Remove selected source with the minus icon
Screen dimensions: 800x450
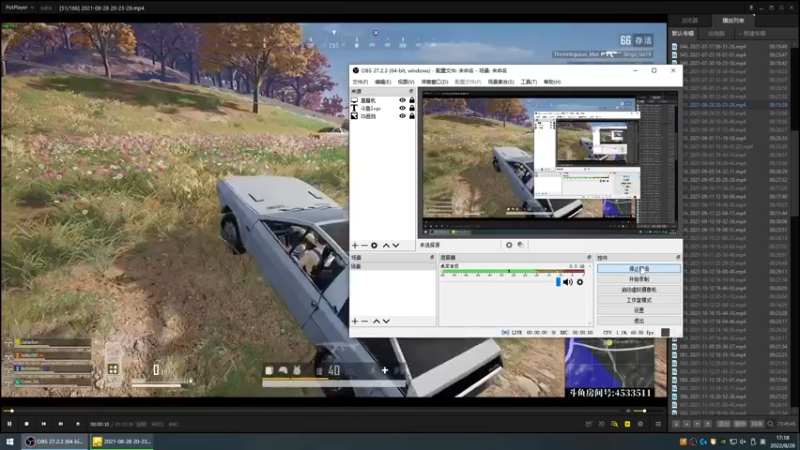pos(364,245)
